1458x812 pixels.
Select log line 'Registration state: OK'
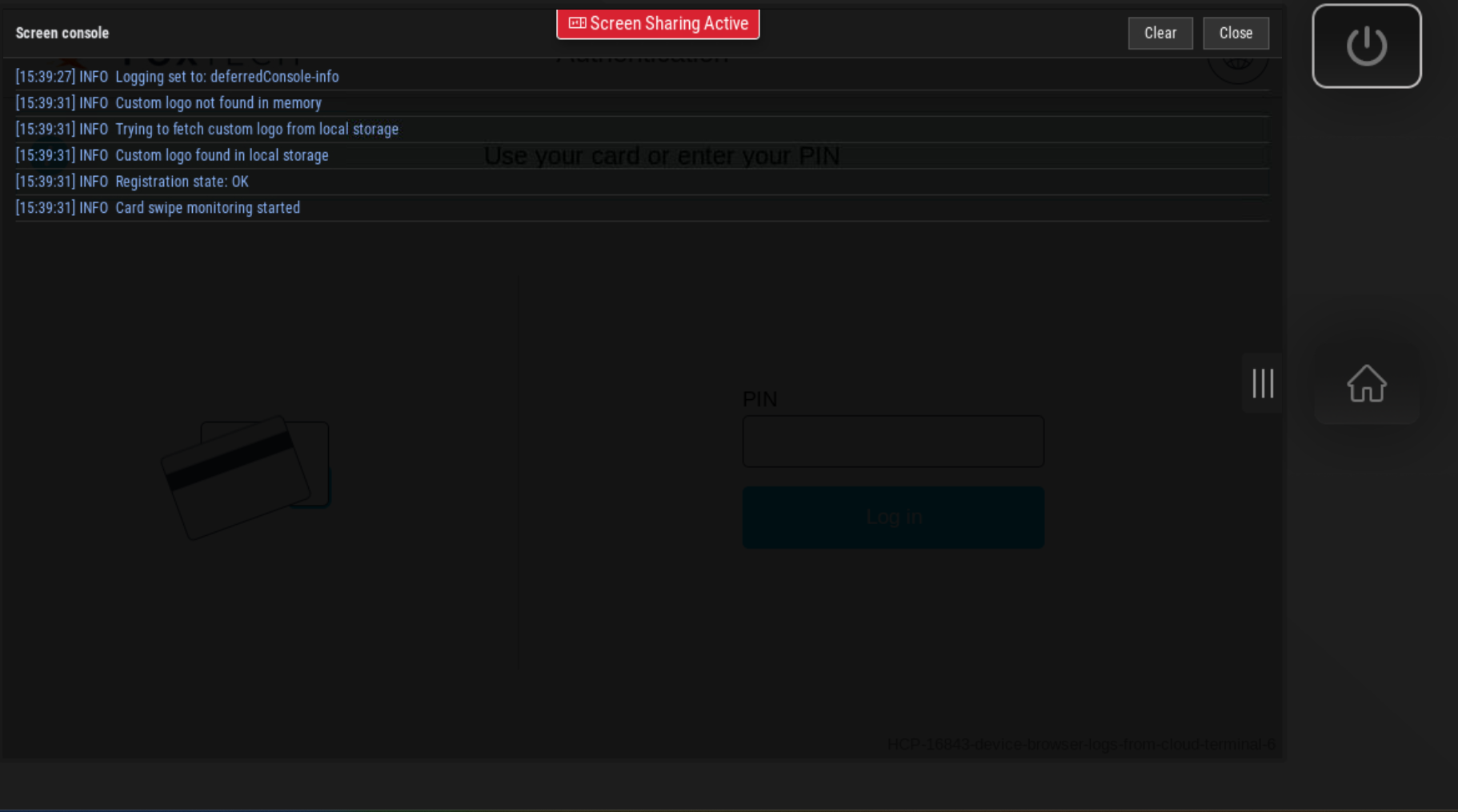(642, 182)
